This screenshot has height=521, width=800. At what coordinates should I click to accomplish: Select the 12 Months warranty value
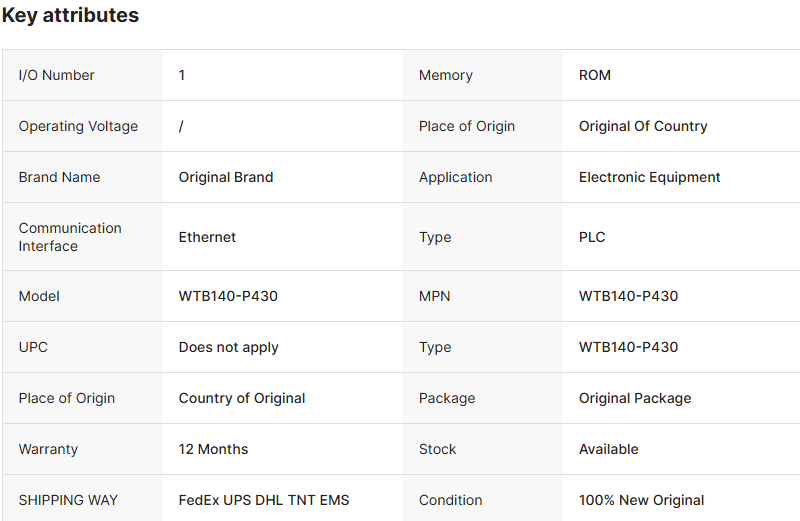point(213,449)
